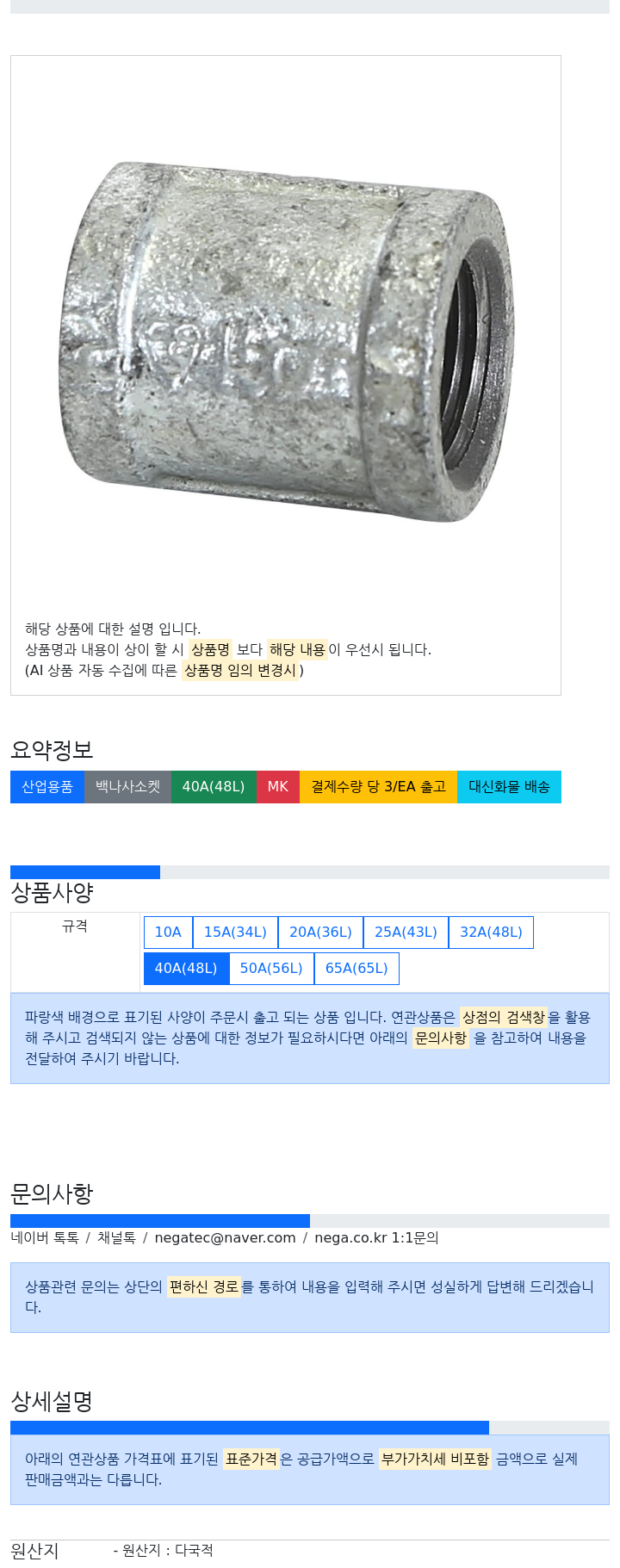Viewport: 620px width, 1568px height.
Task: Select the 10A size option
Action: 168,932
